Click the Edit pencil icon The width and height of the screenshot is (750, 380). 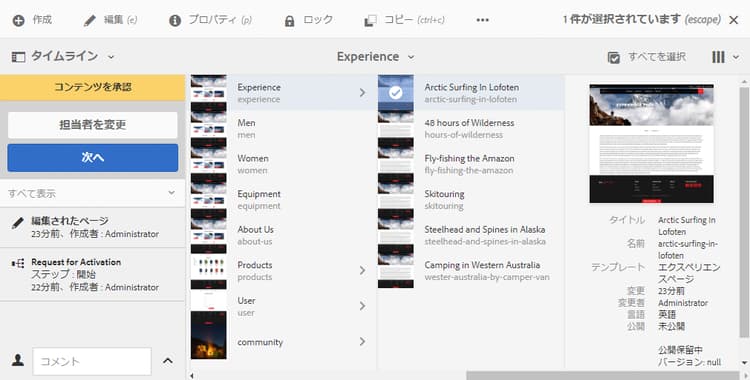pos(89,21)
